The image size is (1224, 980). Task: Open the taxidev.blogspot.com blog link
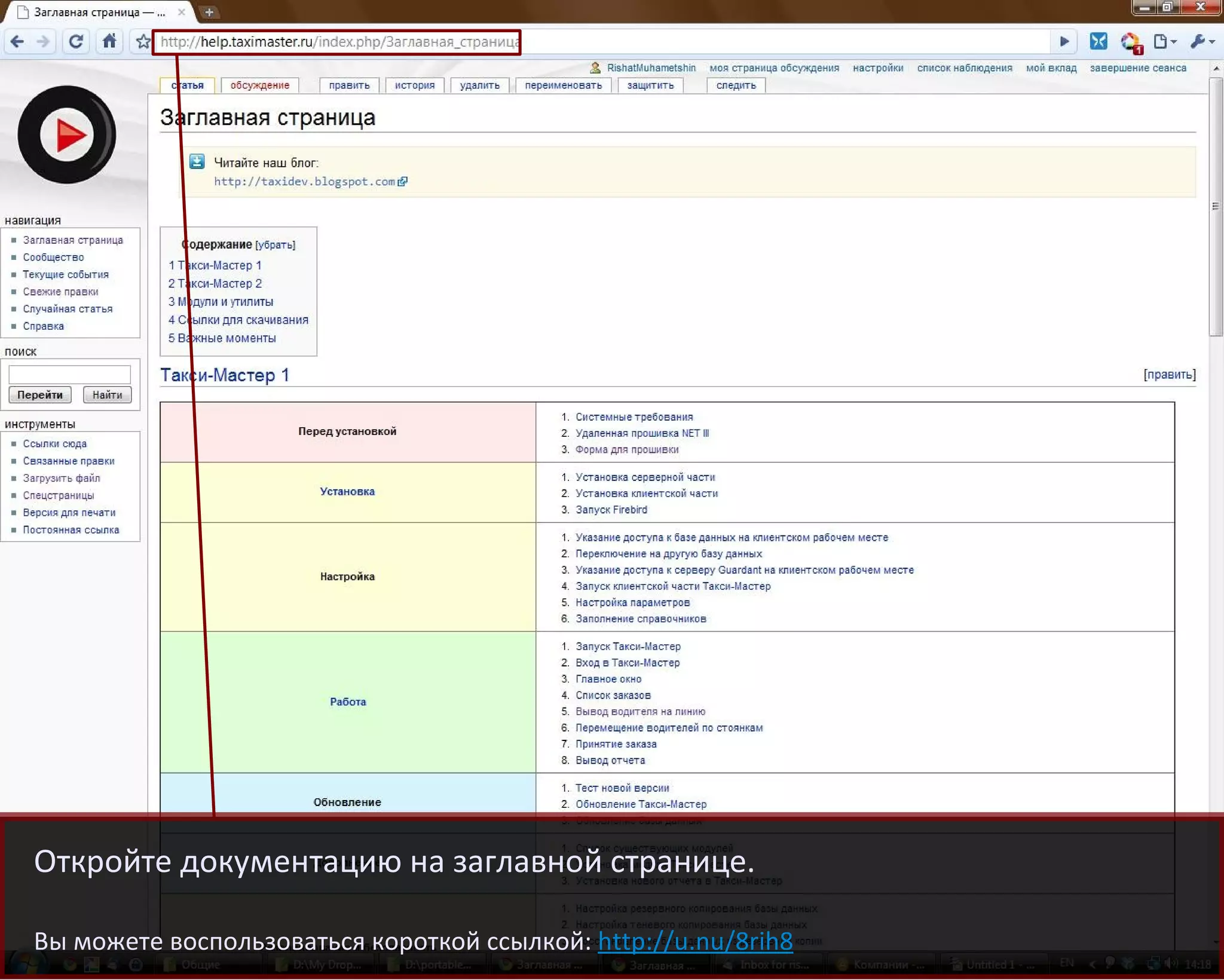(x=304, y=182)
